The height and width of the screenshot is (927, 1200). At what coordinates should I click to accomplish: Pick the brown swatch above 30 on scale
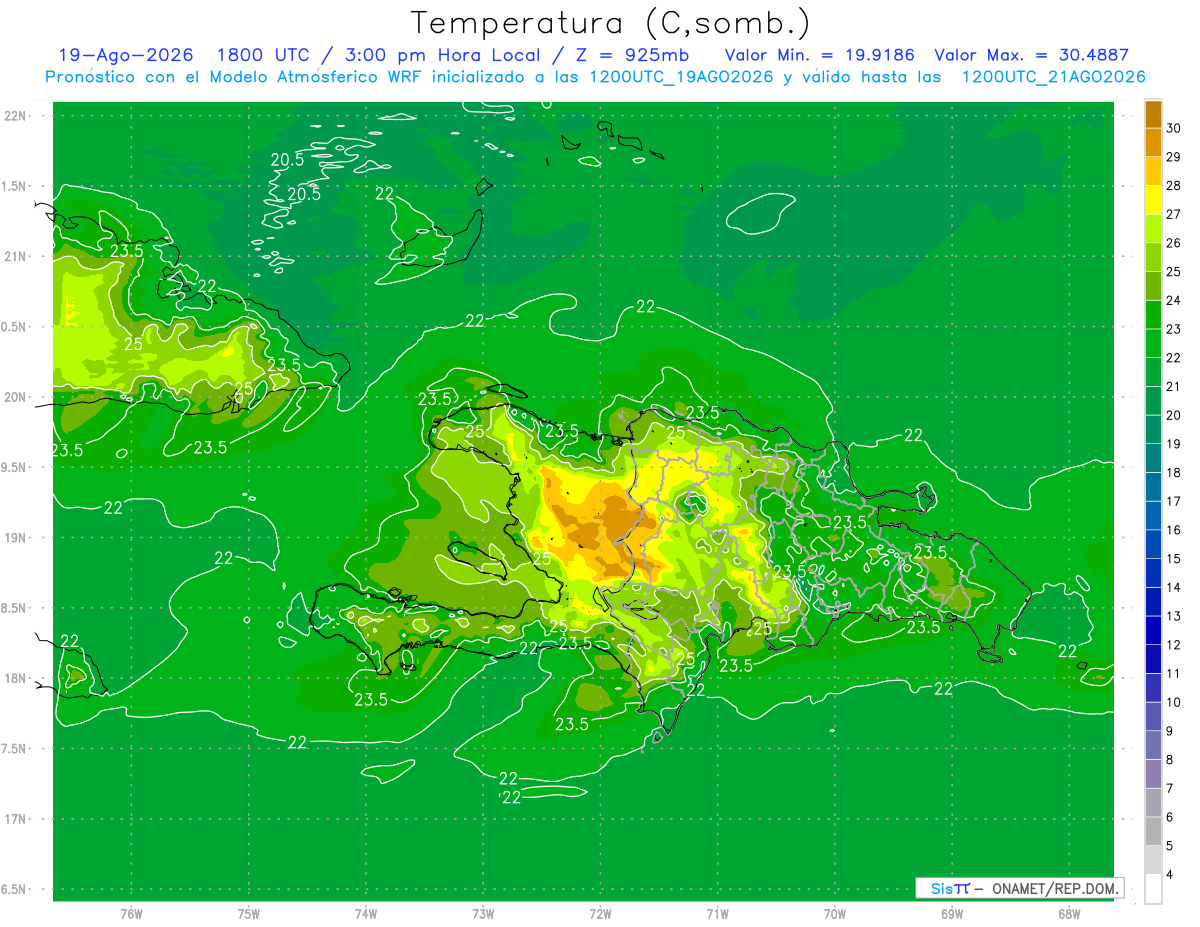(x=1154, y=114)
